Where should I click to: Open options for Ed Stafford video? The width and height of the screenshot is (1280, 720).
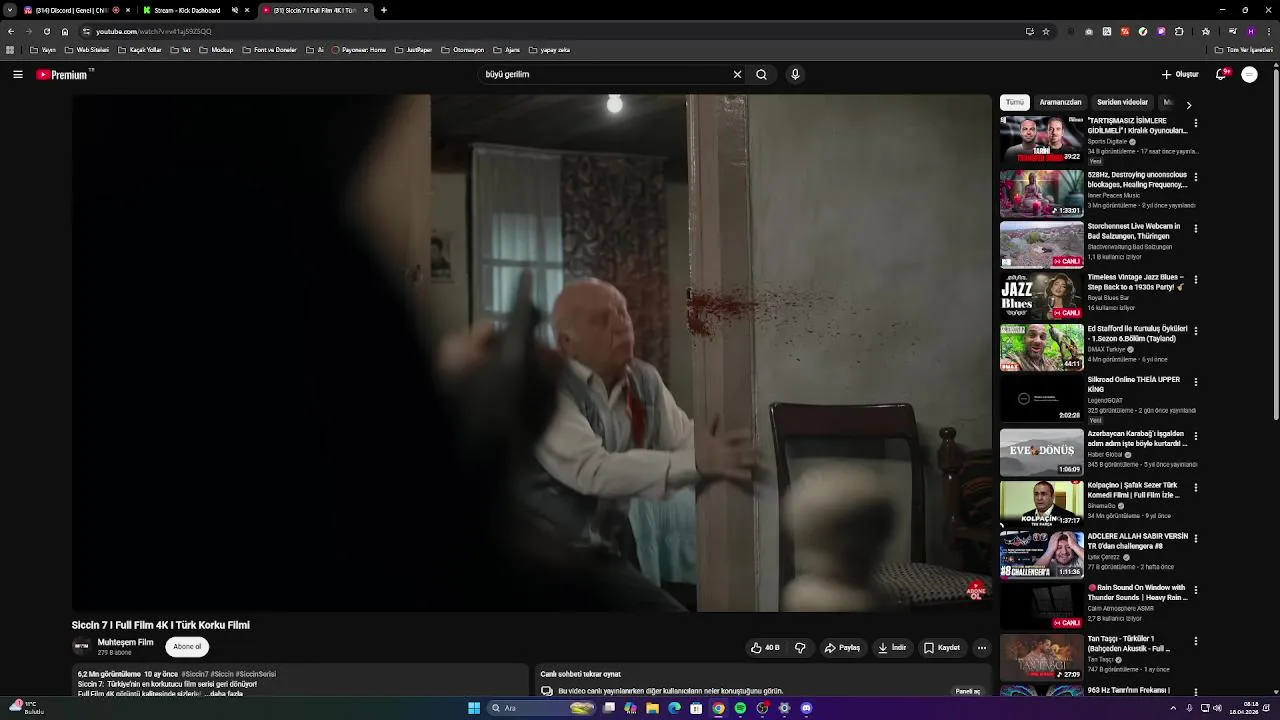[x=1196, y=330]
